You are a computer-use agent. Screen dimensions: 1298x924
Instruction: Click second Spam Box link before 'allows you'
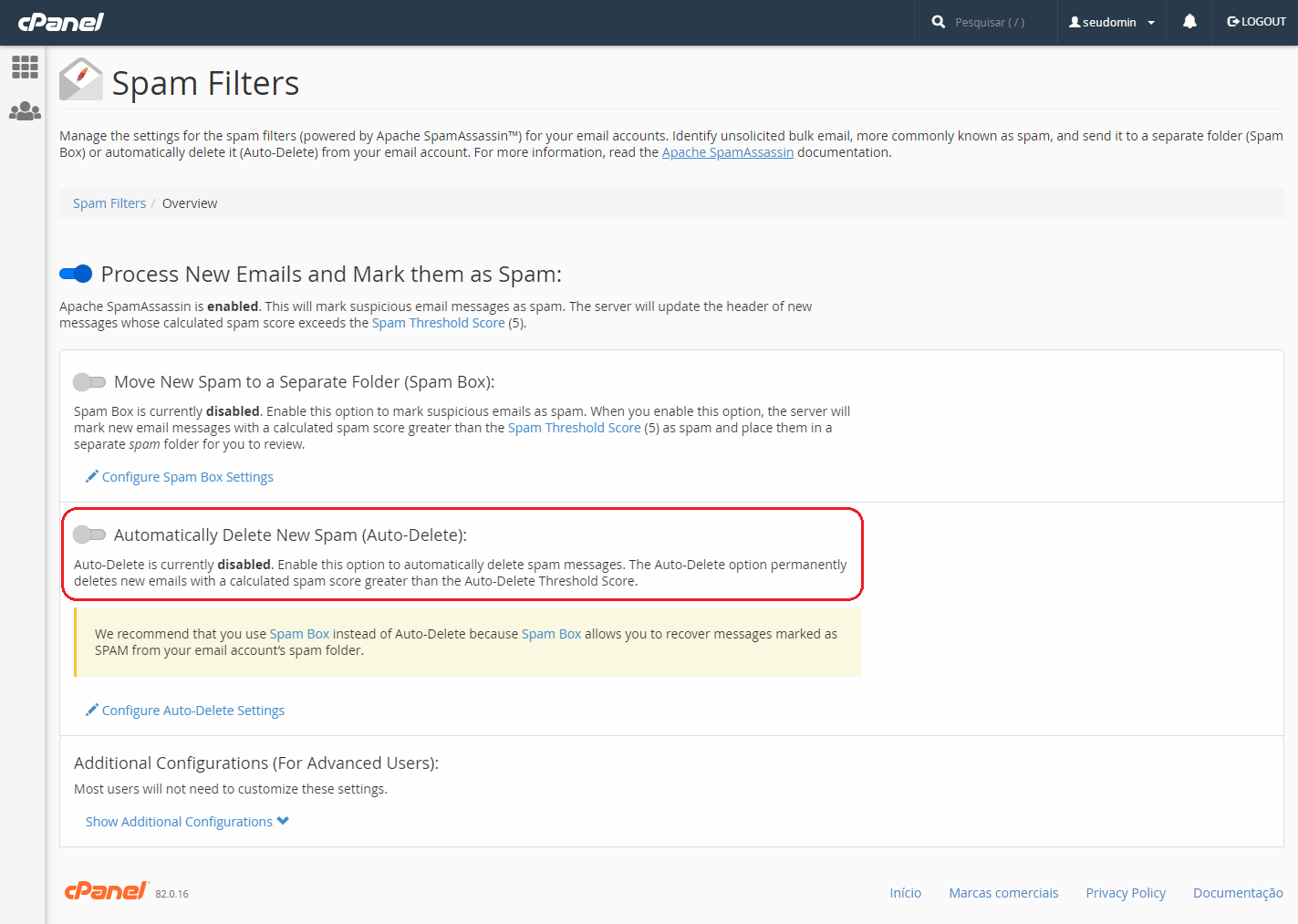tap(551, 634)
